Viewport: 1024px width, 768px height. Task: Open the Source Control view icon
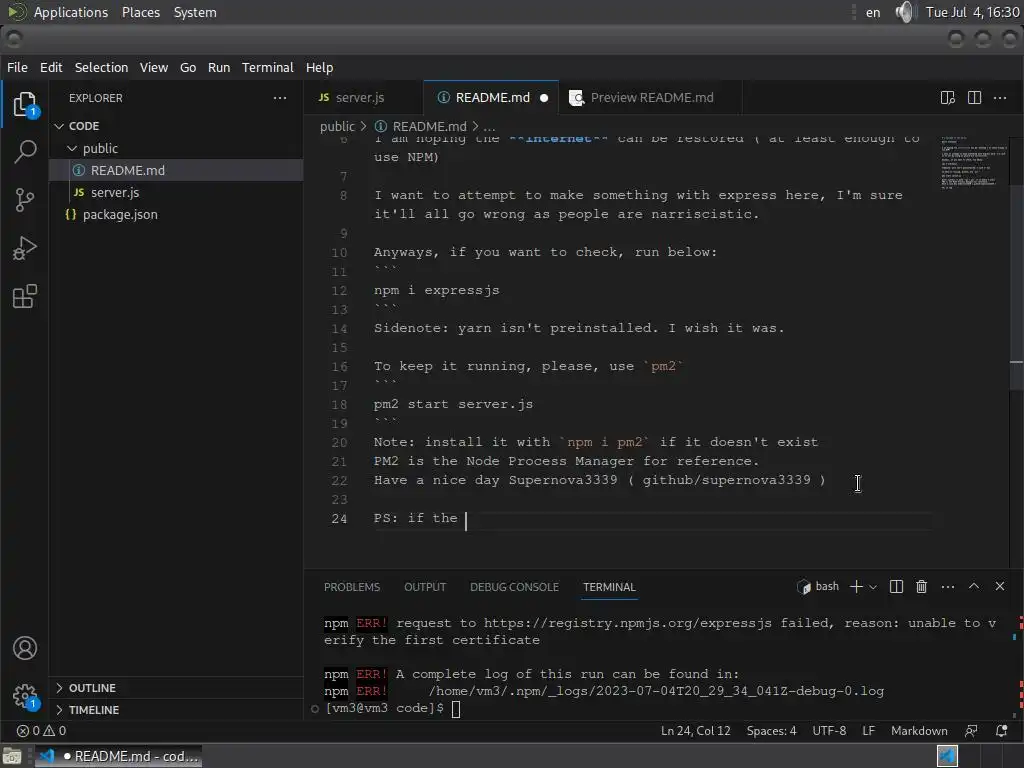(x=25, y=200)
